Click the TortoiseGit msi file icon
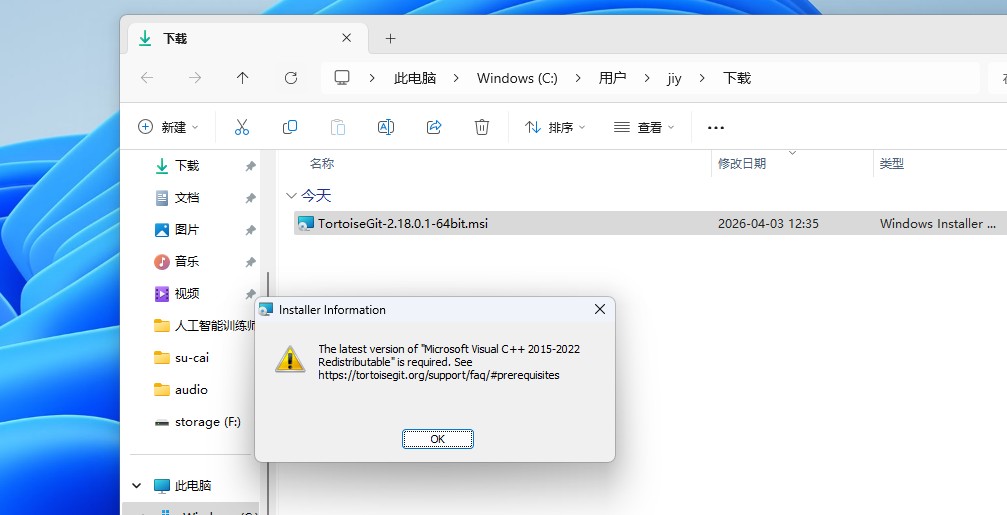The height and width of the screenshot is (515, 1007). click(x=306, y=223)
